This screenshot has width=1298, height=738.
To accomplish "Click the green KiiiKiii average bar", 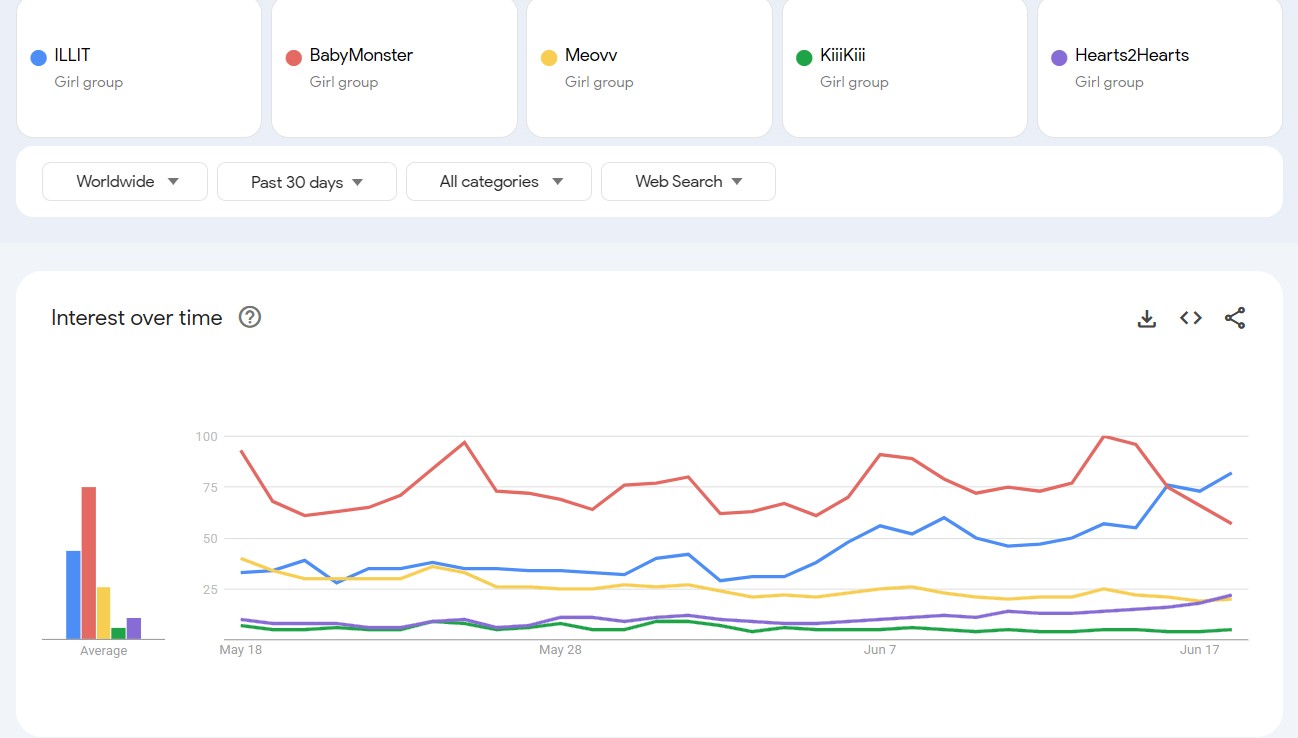I will [118, 633].
